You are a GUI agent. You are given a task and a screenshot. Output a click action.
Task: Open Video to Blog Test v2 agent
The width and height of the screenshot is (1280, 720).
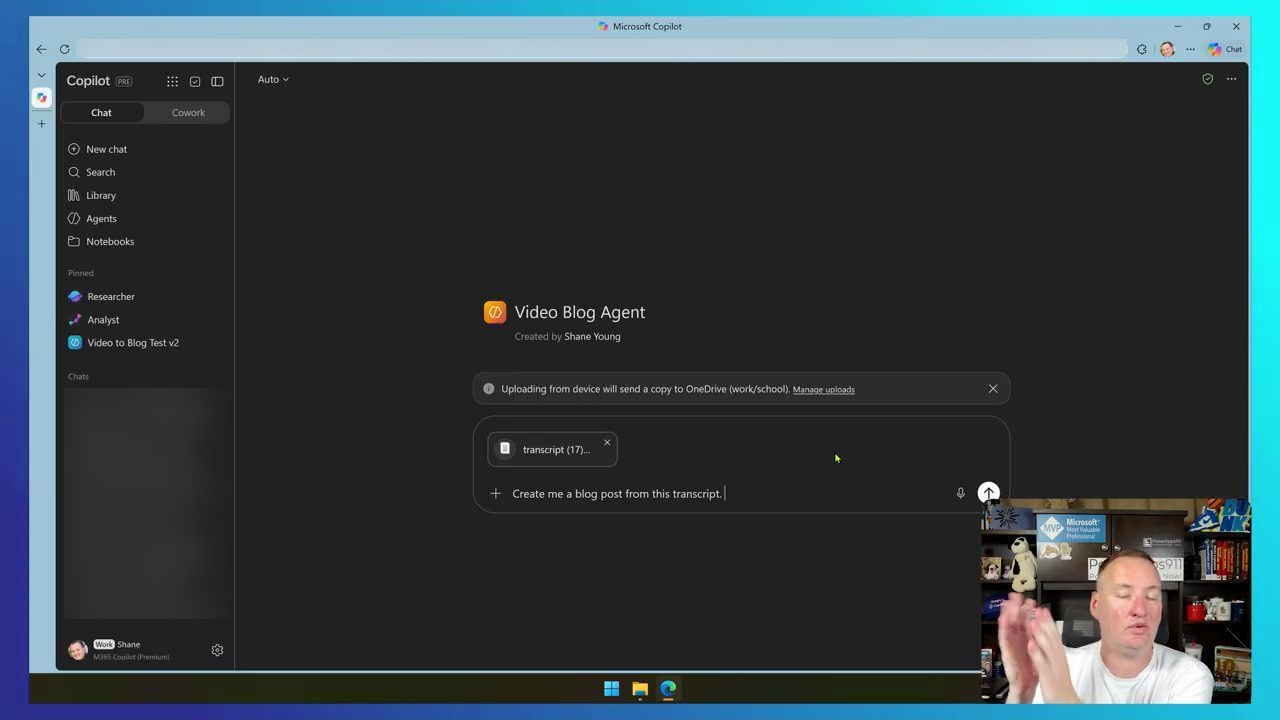123,343
